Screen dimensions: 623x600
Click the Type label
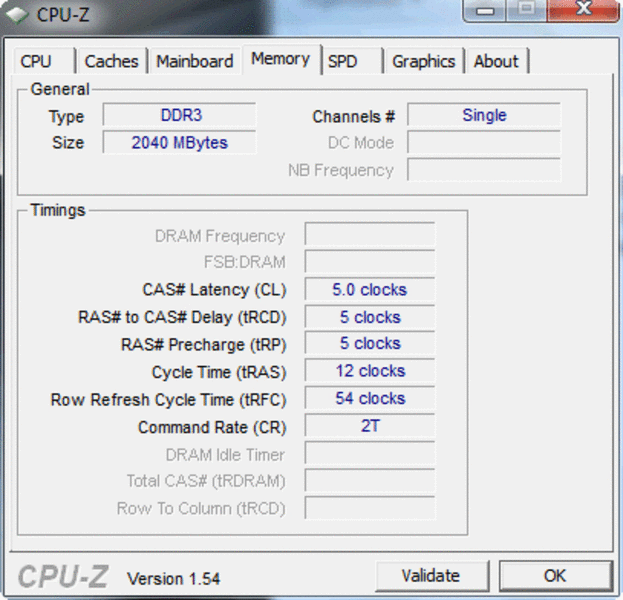click(x=67, y=117)
